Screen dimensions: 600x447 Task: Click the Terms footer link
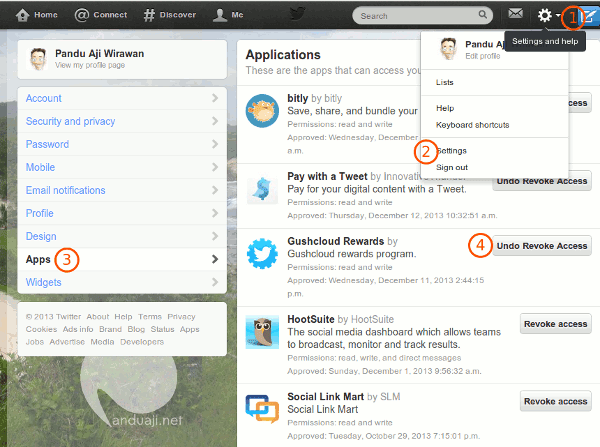tap(150, 317)
